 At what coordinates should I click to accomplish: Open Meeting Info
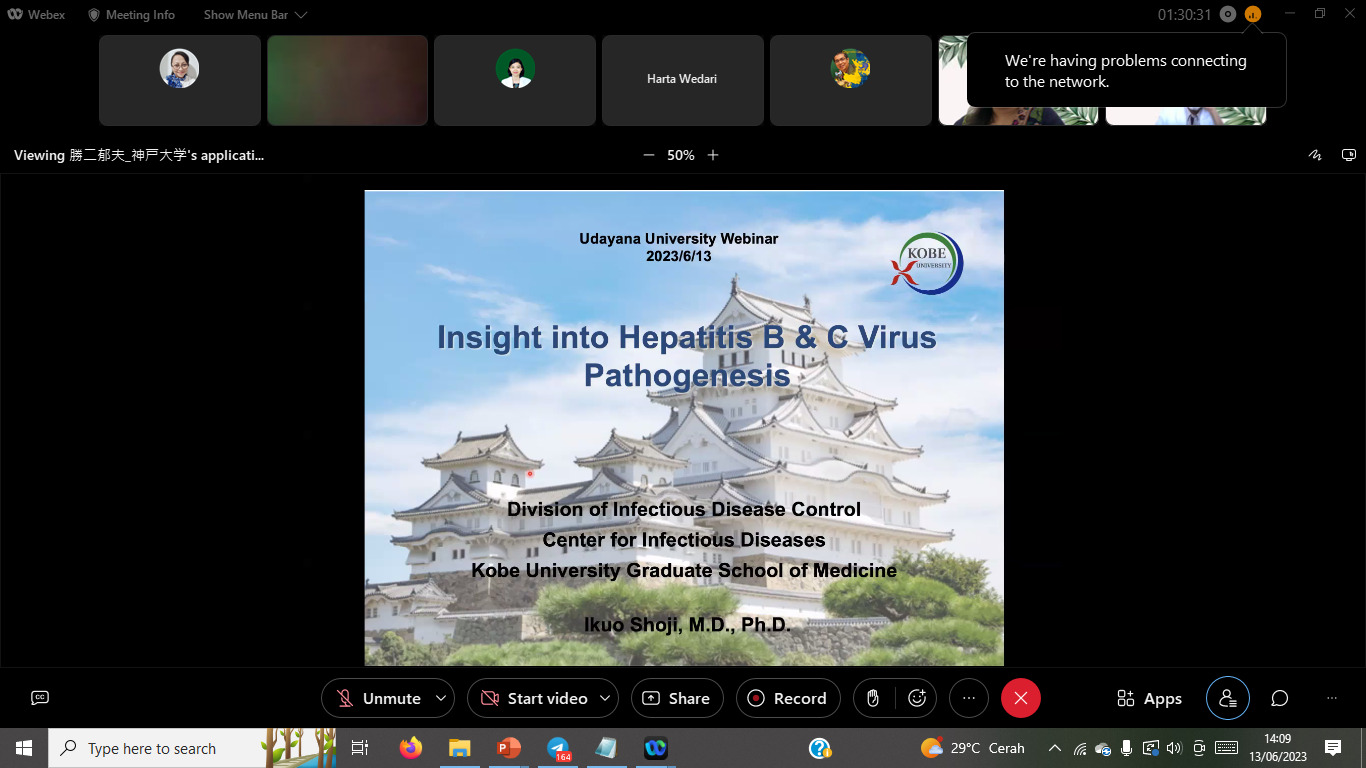pyautogui.click(x=131, y=15)
